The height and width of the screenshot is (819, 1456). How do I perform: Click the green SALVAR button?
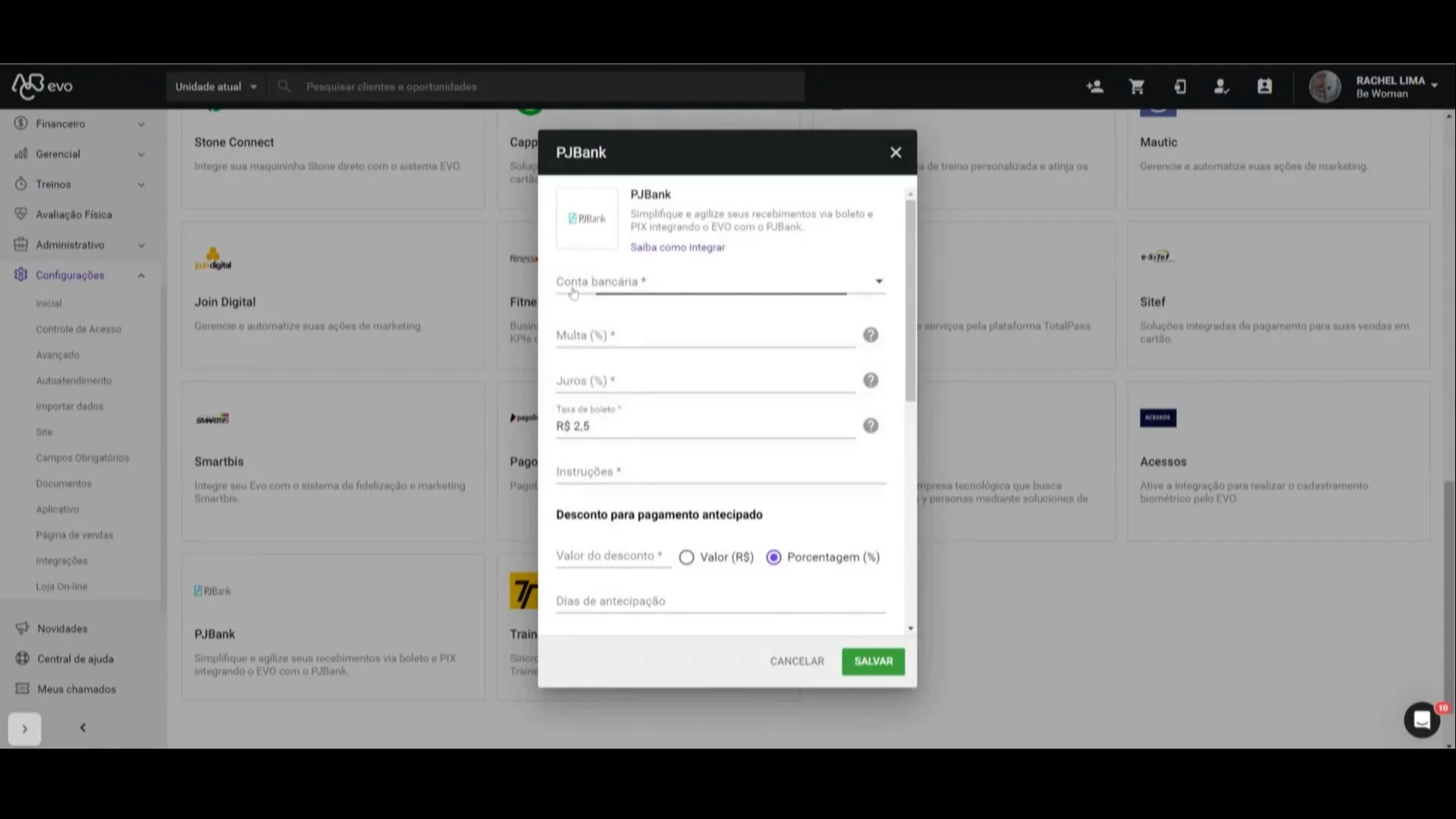(873, 661)
